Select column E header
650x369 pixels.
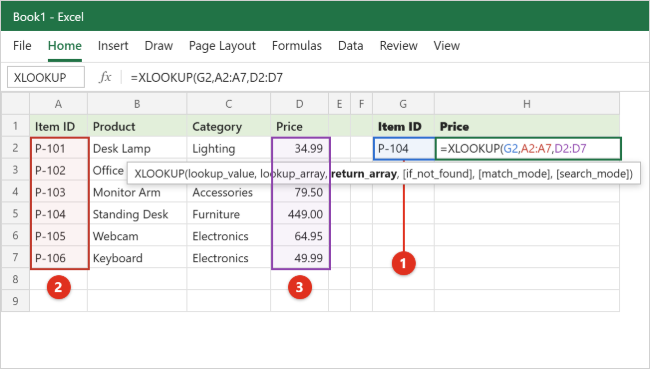point(340,104)
